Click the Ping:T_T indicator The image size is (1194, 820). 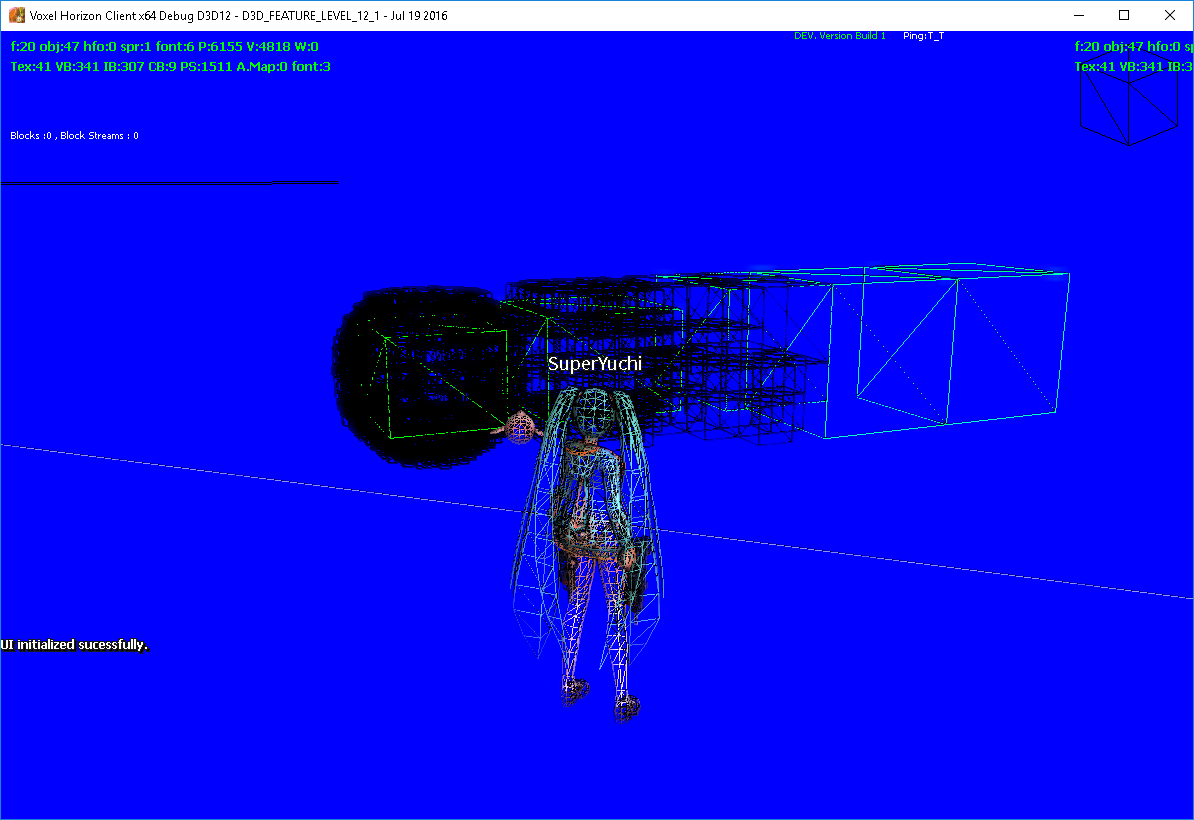coord(922,36)
